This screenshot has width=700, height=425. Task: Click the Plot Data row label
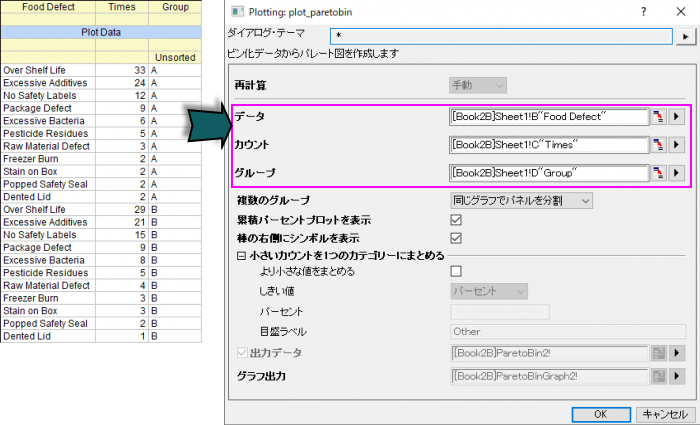(x=101, y=32)
